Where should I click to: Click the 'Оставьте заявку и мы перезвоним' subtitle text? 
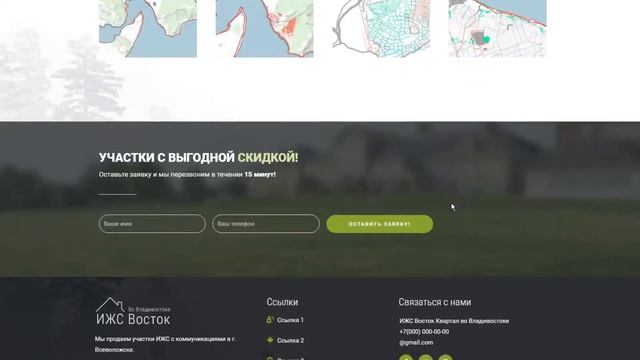point(187,174)
